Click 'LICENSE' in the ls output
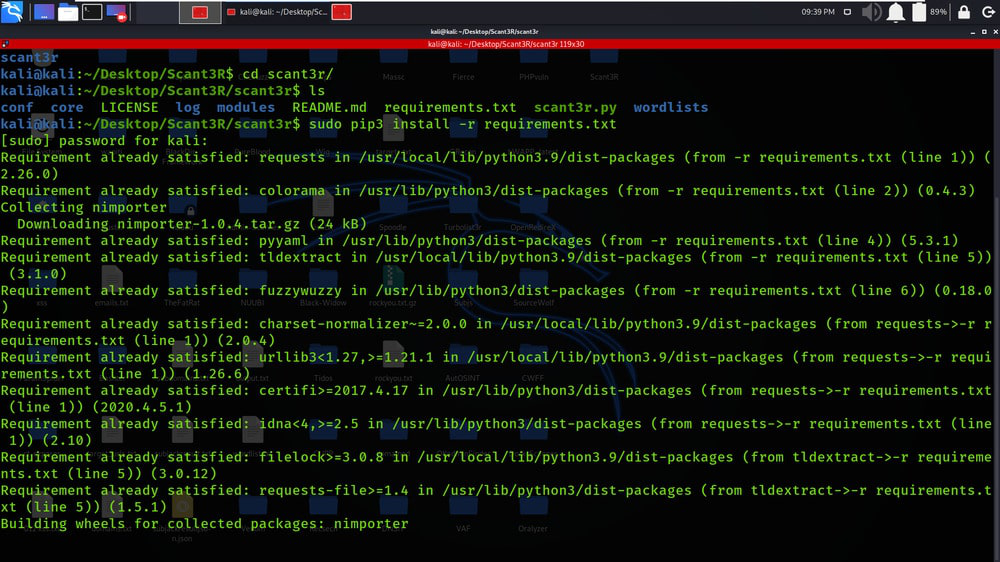This screenshot has height=562, width=1000. 129,107
